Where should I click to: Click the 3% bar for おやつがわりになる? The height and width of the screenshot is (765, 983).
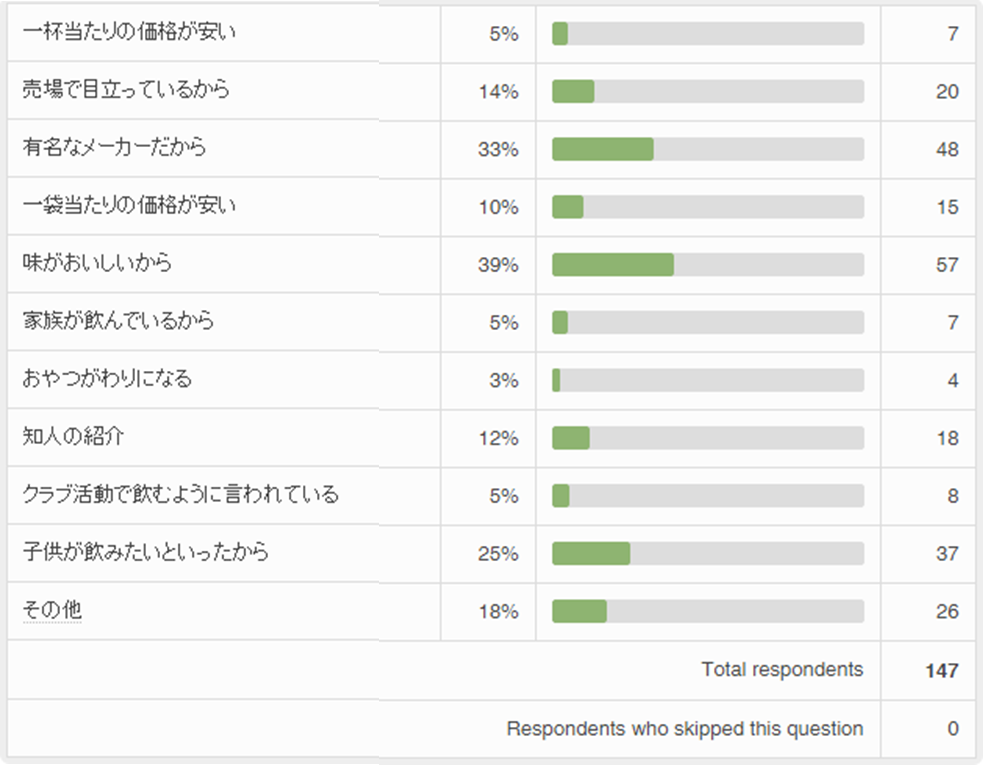point(556,380)
